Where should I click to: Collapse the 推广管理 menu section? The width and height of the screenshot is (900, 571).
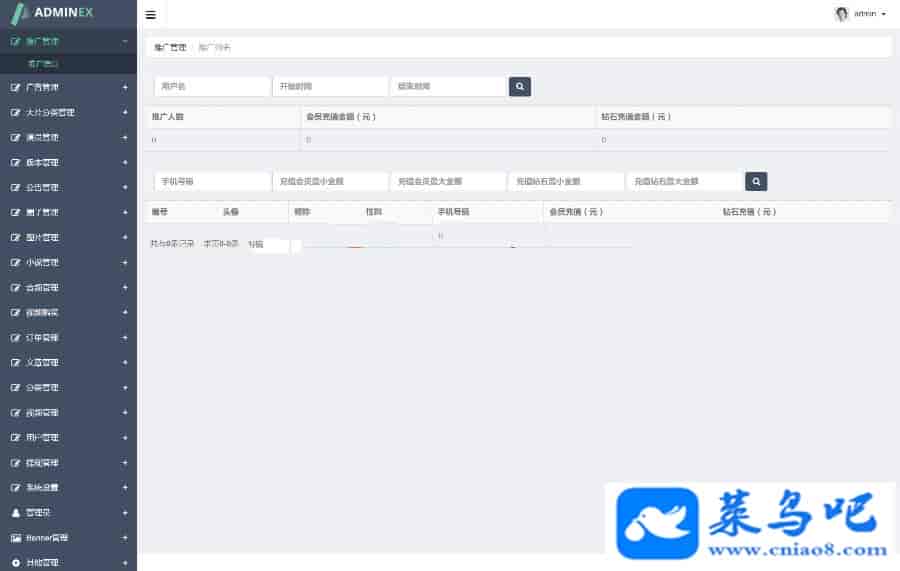point(125,41)
